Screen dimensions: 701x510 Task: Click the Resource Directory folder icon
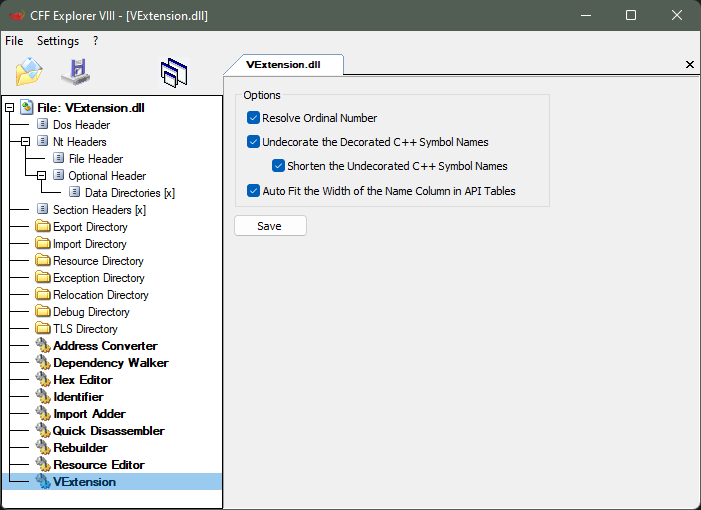(x=43, y=260)
